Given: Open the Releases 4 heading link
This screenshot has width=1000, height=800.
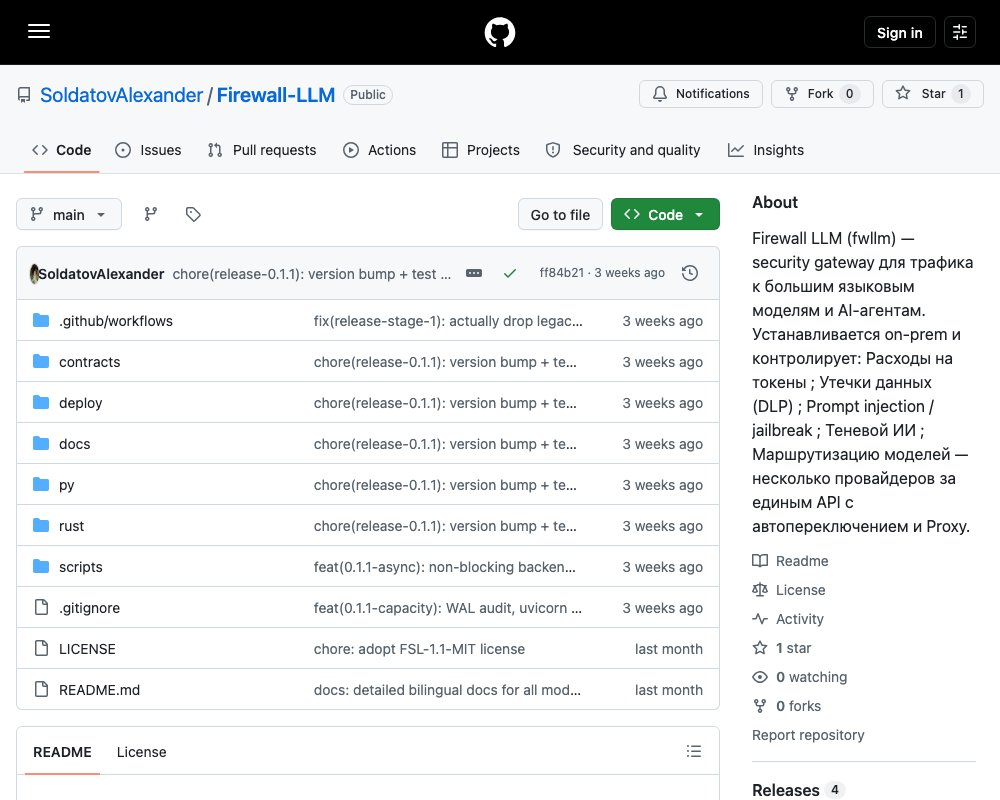Looking at the screenshot, I should (798, 790).
